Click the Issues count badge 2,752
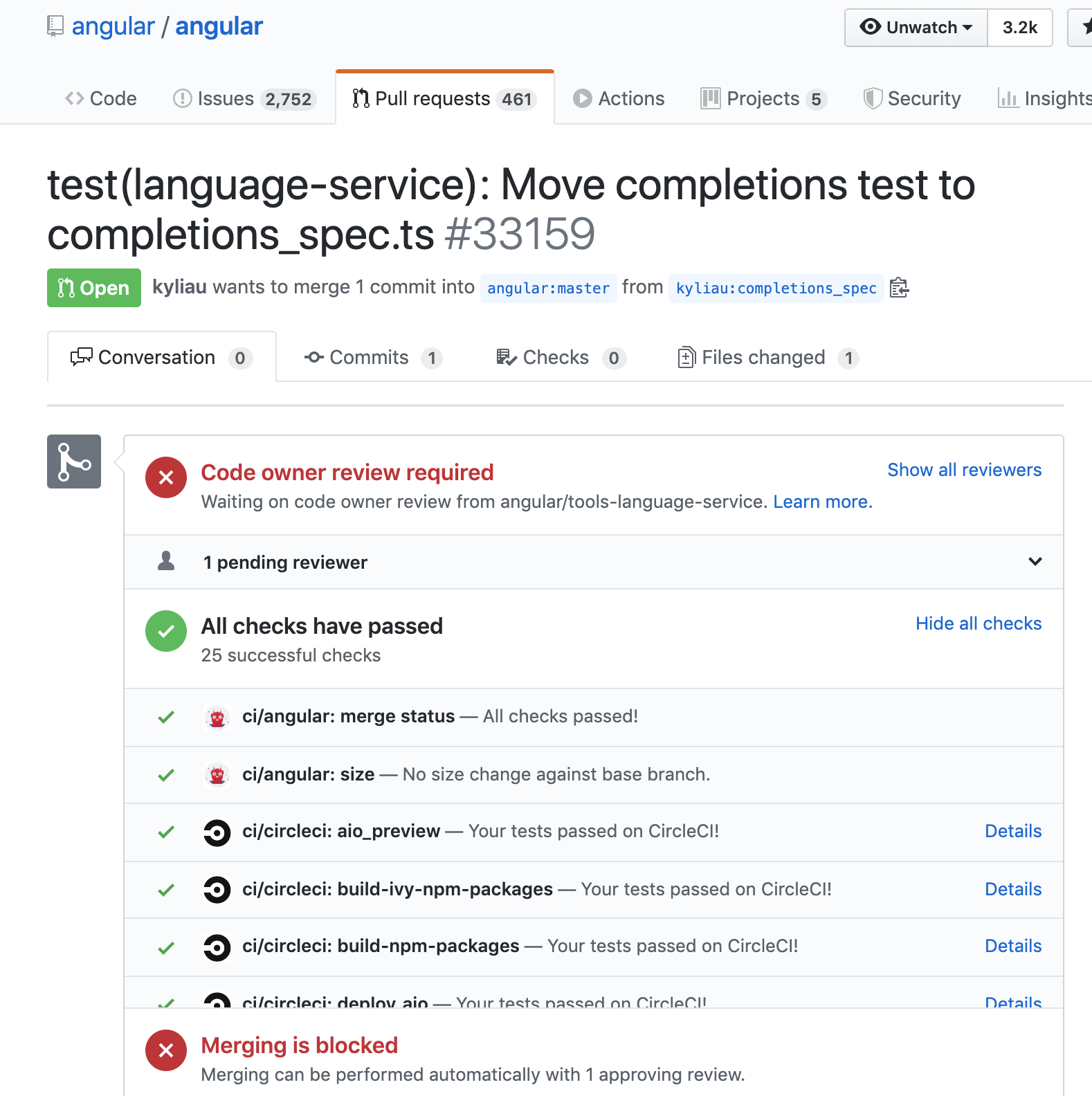The width and height of the screenshot is (1092, 1096). [289, 100]
